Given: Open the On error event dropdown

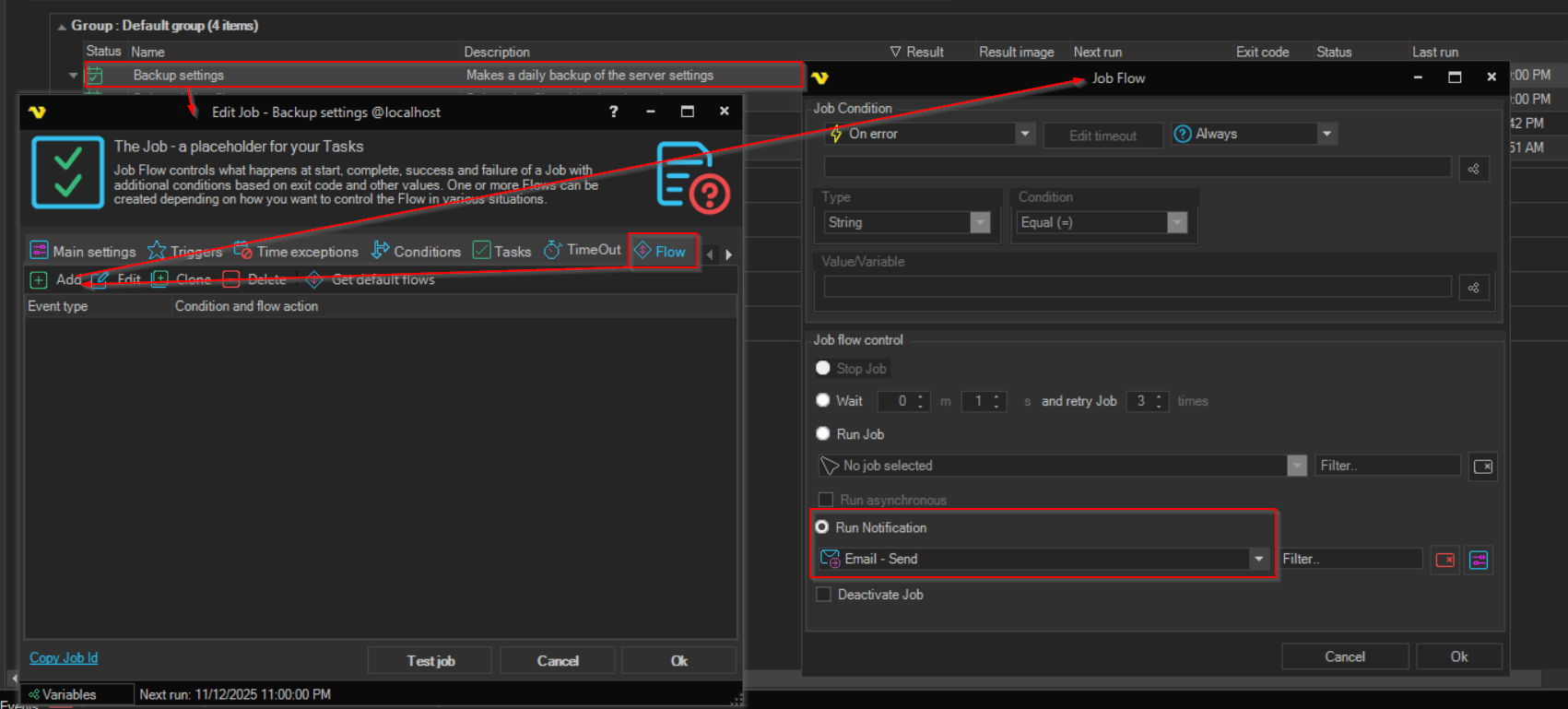Looking at the screenshot, I should (x=1024, y=134).
